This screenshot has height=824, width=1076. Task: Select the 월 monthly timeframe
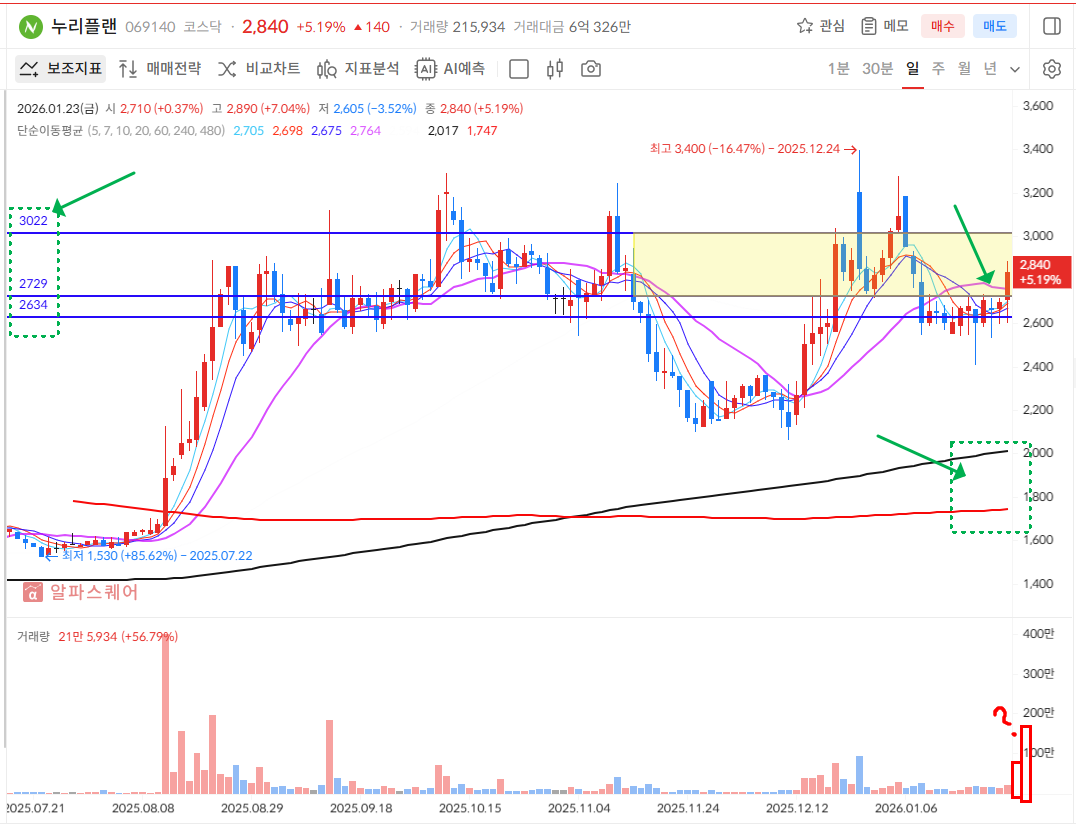[964, 69]
